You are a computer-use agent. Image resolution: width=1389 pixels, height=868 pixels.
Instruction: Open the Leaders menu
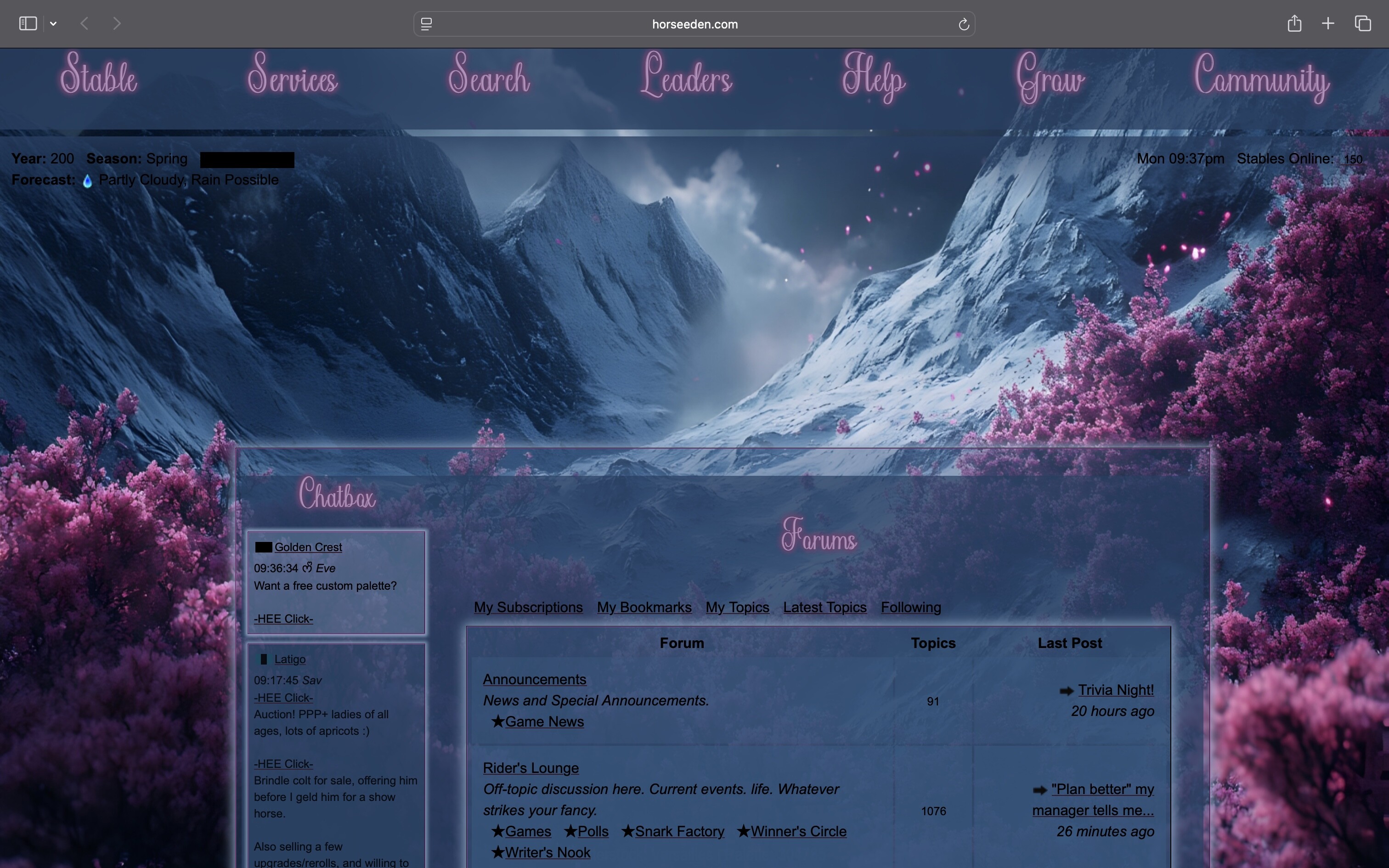point(687,74)
